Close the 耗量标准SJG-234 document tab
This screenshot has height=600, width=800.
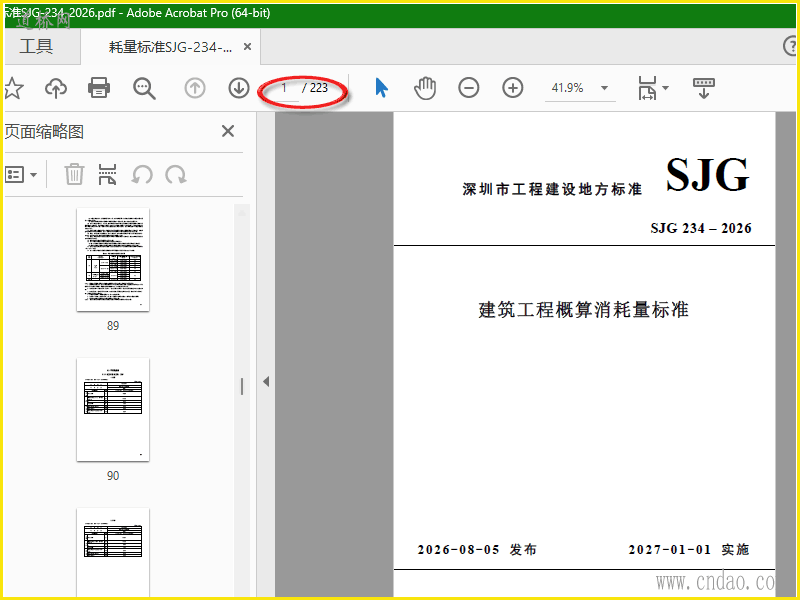click(247, 47)
